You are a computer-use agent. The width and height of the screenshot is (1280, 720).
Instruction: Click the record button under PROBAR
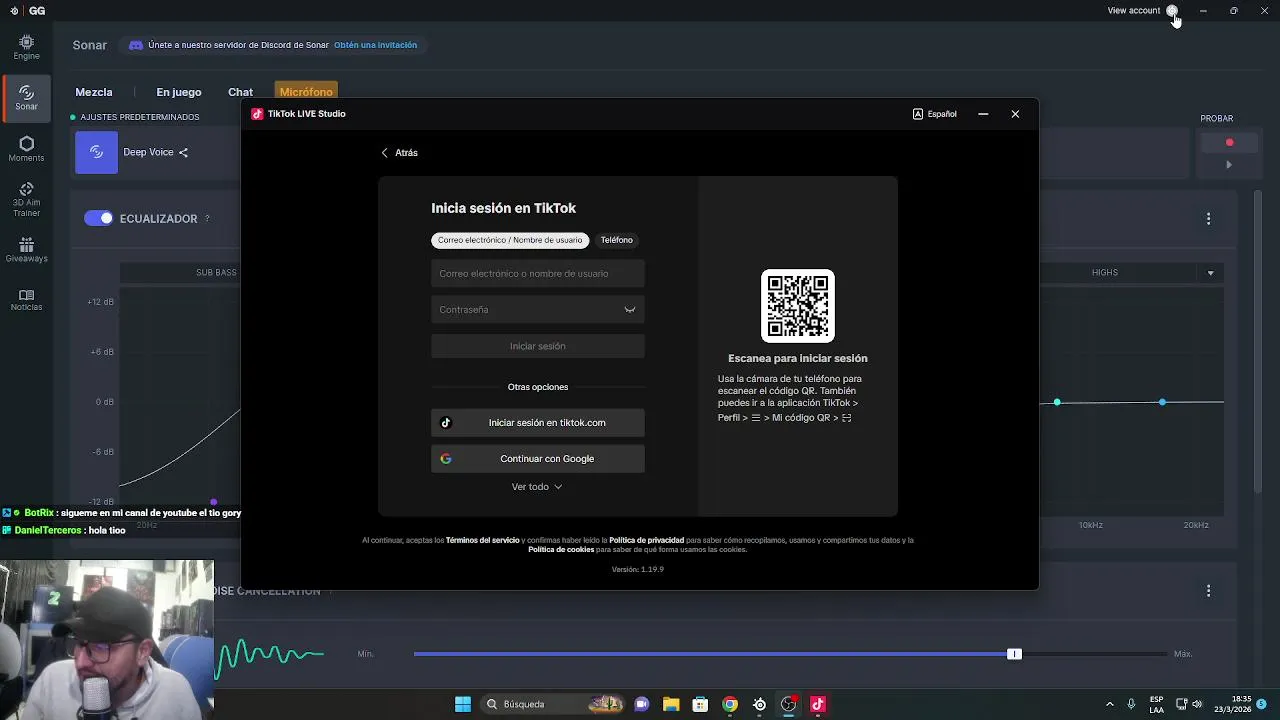(x=1229, y=143)
